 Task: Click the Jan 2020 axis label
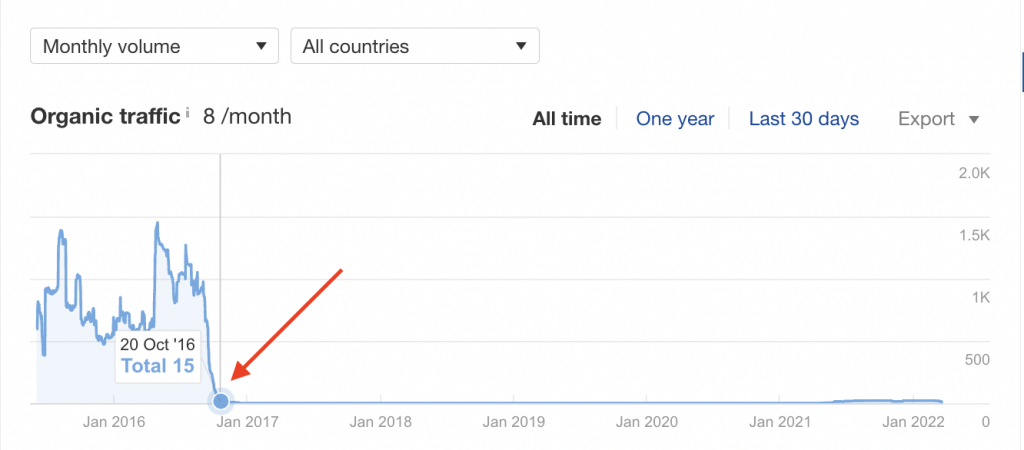click(x=647, y=421)
